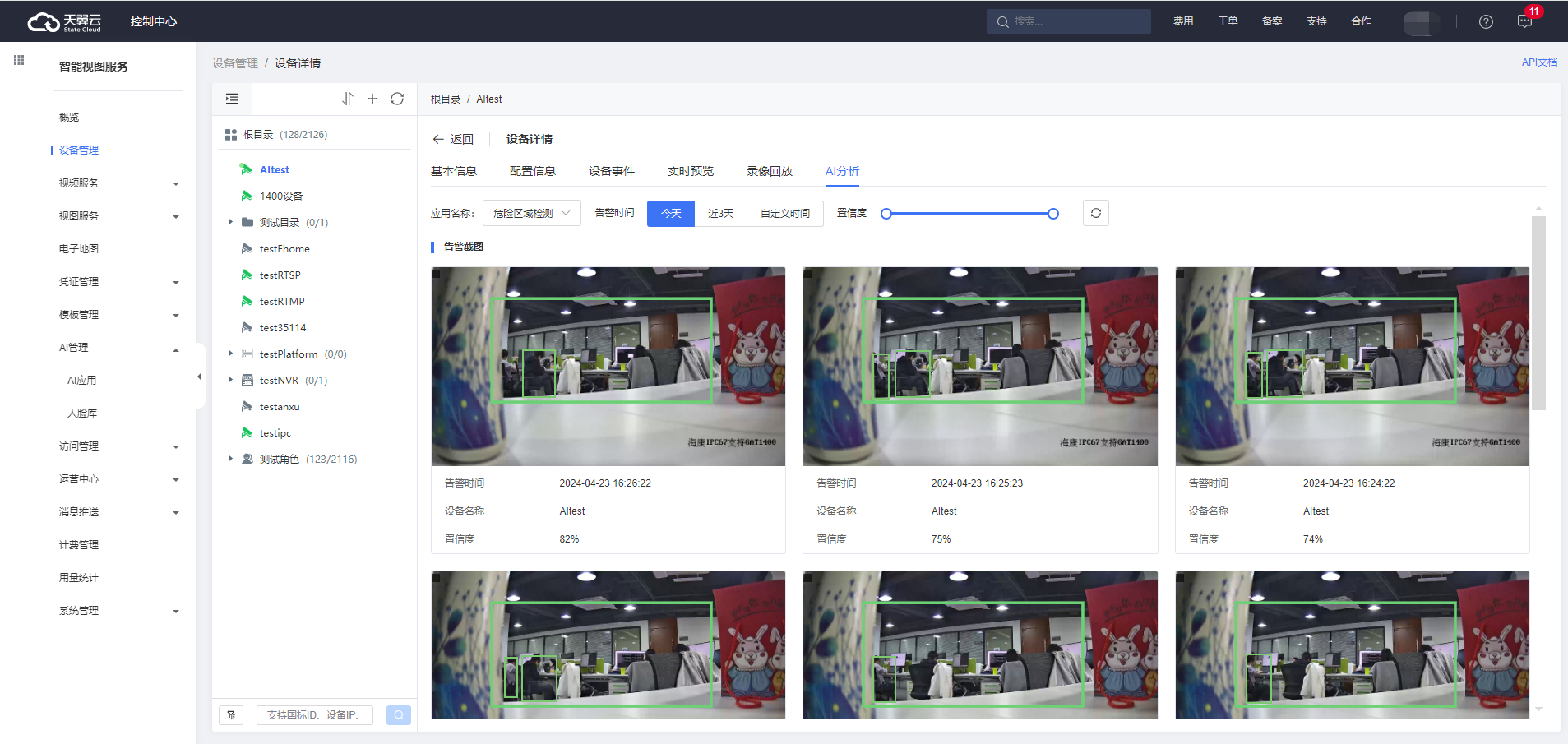
Task: Click the 支持国标ID、设备IP search field
Action: [x=315, y=715]
